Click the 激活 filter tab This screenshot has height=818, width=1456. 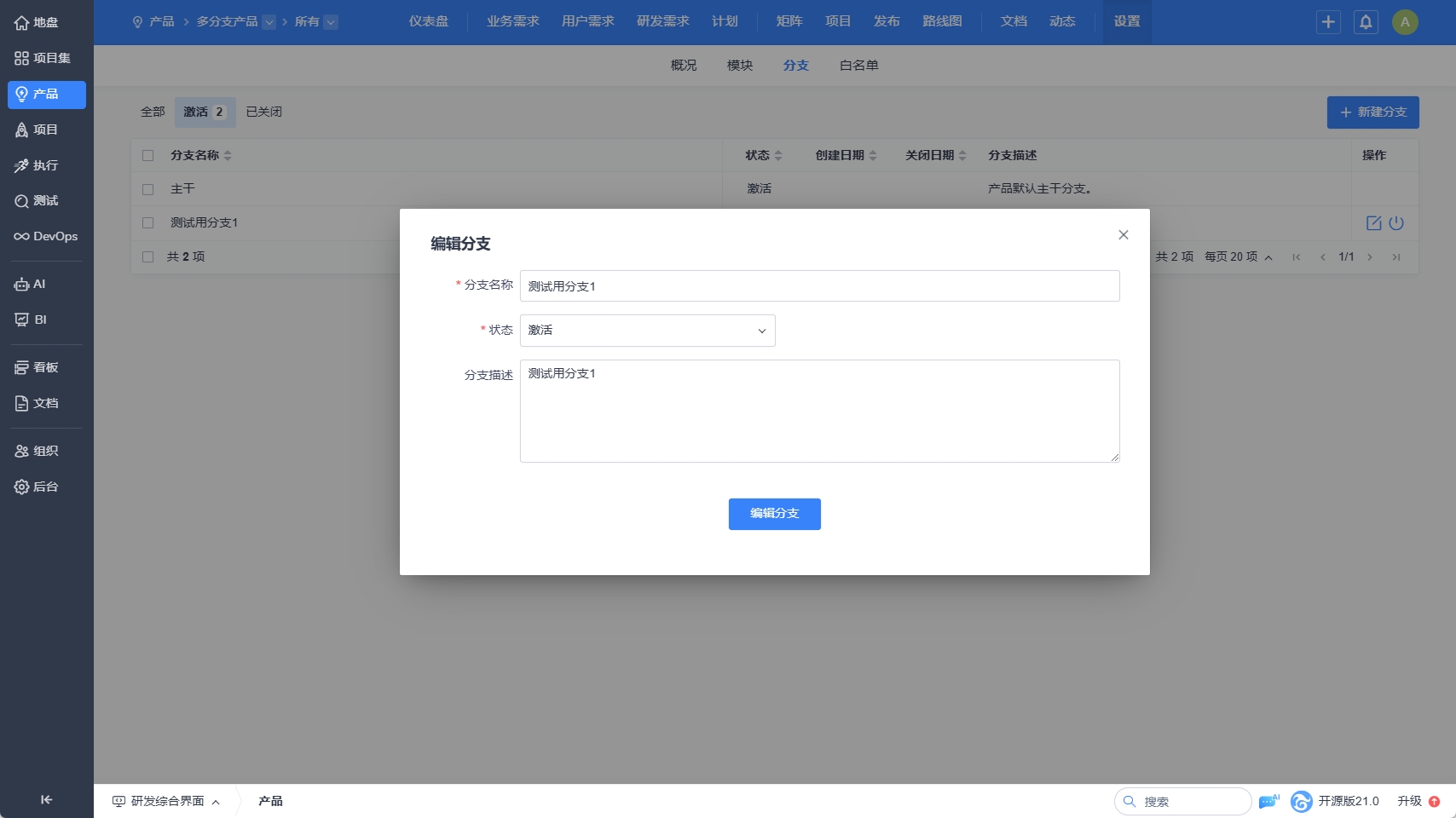coord(205,112)
